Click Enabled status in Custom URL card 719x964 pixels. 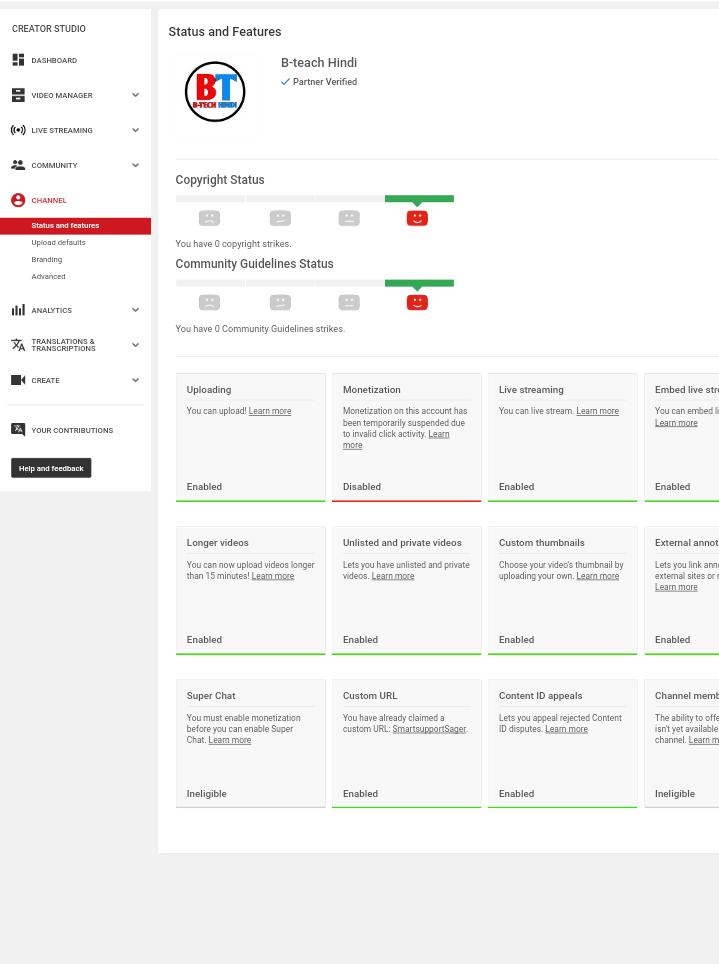click(360, 794)
